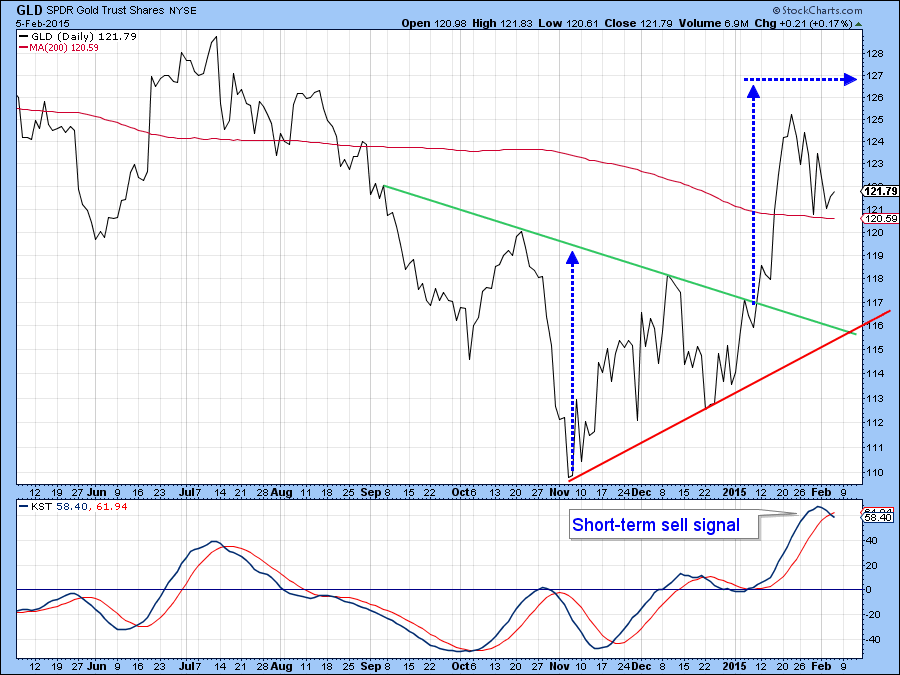Click the 127 price axis label
Viewport: 900px width, 675px height.
(874, 76)
